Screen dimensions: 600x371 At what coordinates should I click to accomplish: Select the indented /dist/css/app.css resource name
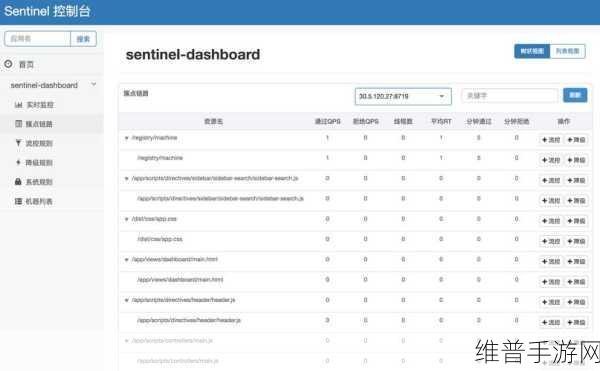[x=160, y=239]
